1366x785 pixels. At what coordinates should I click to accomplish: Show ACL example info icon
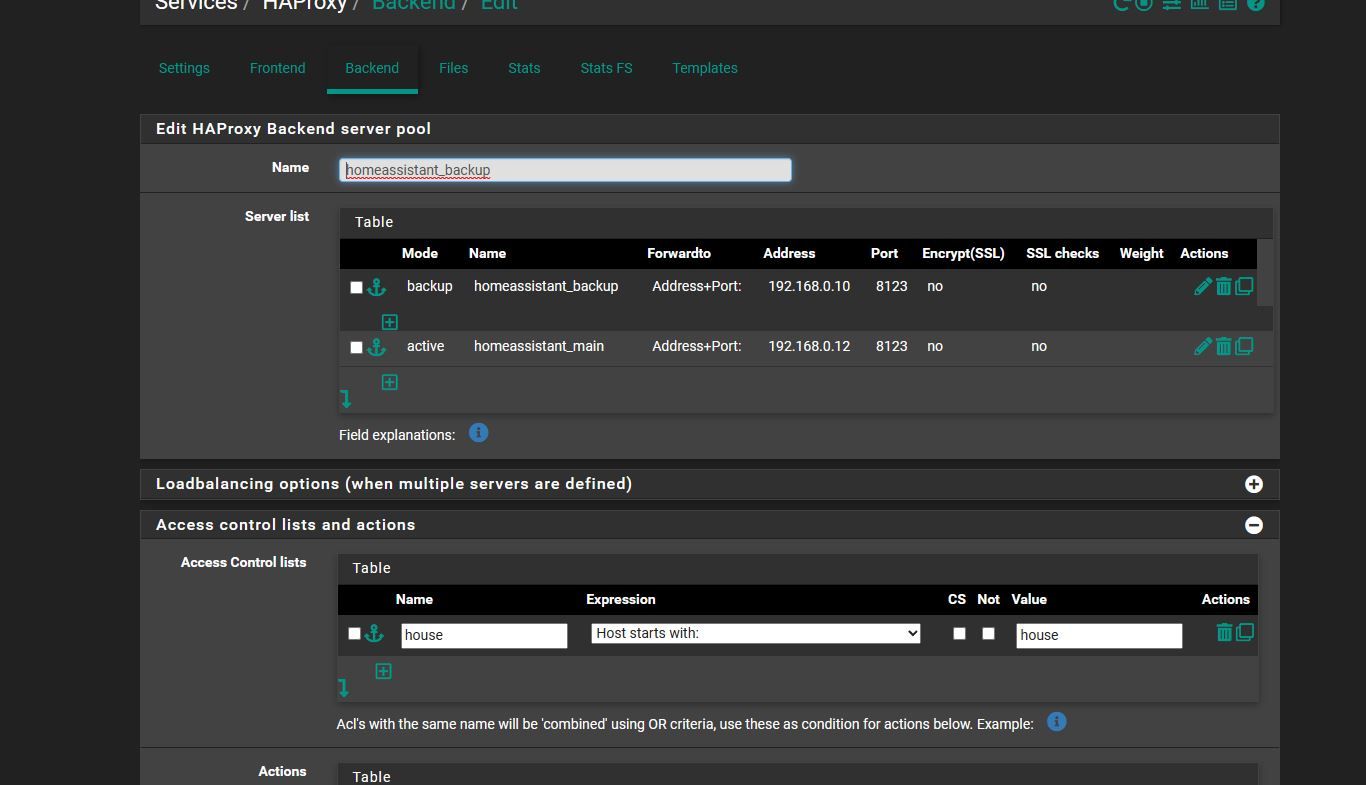point(1057,721)
